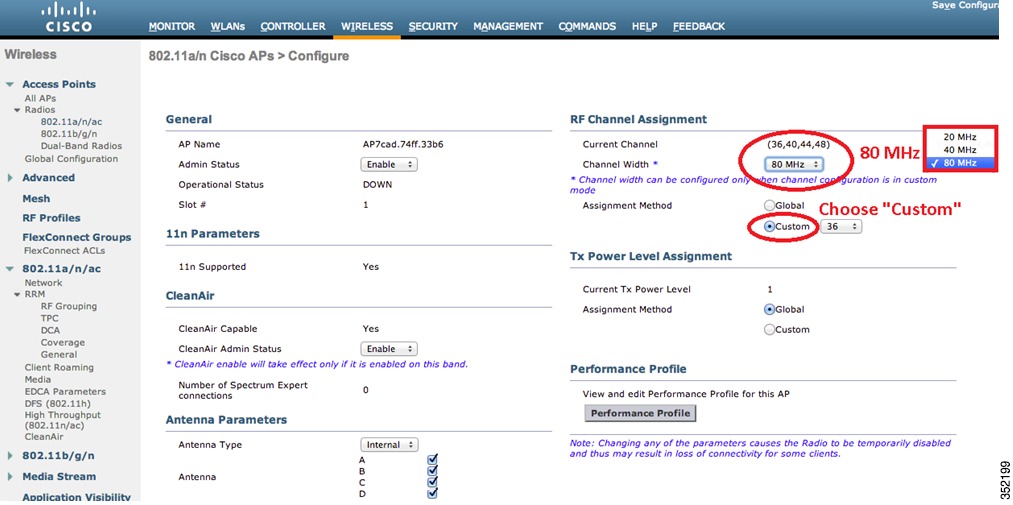Open the HELP menu

pyautogui.click(x=645, y=26)
